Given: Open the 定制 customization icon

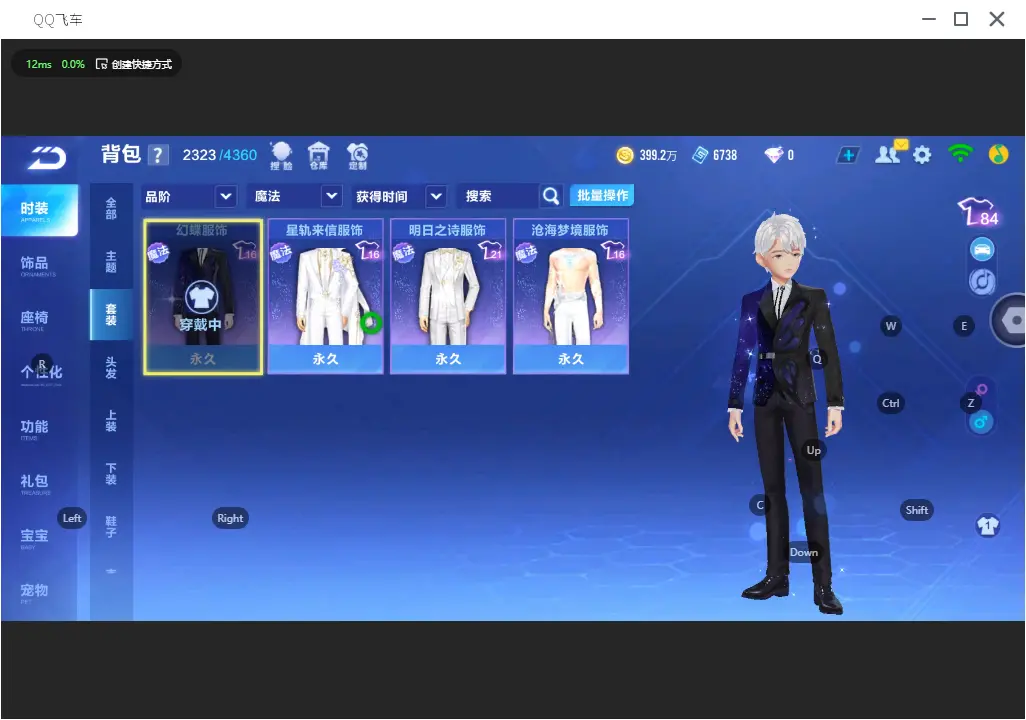Looking at the screenshot, I should point(357,156).
